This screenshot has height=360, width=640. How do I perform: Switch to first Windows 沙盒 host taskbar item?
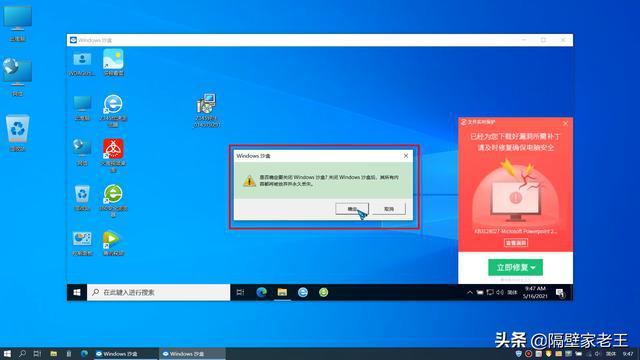126,353
